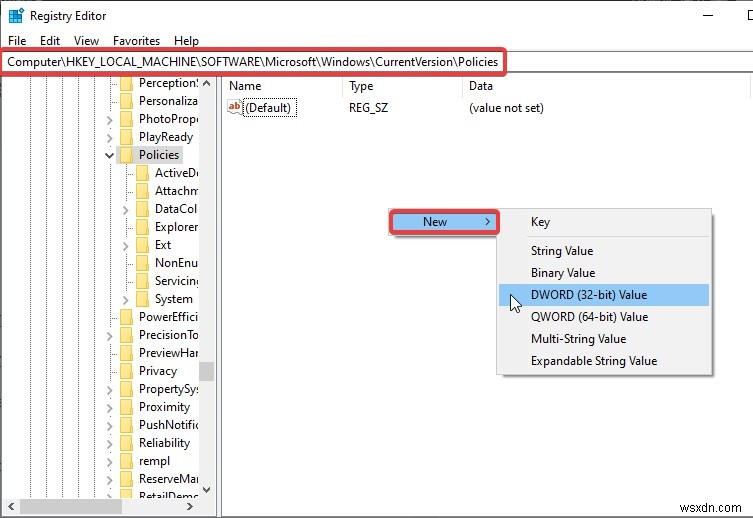Click the Privacy folder icon
753x518 pixels.
coord(126,371)
